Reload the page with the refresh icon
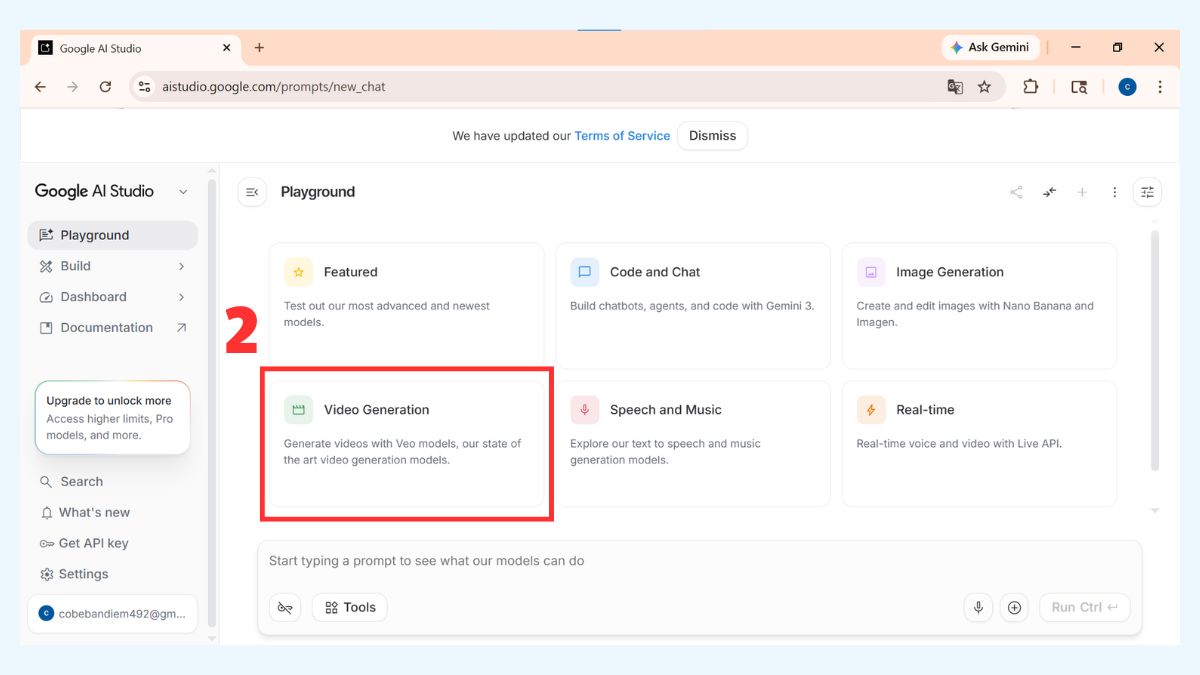The width and height of the screenshot is (1200, 675). click(105, 87)
